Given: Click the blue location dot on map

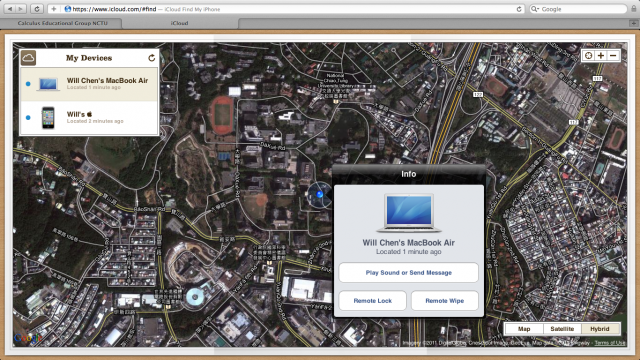Looking at the screenshot, I should point(320,195).
